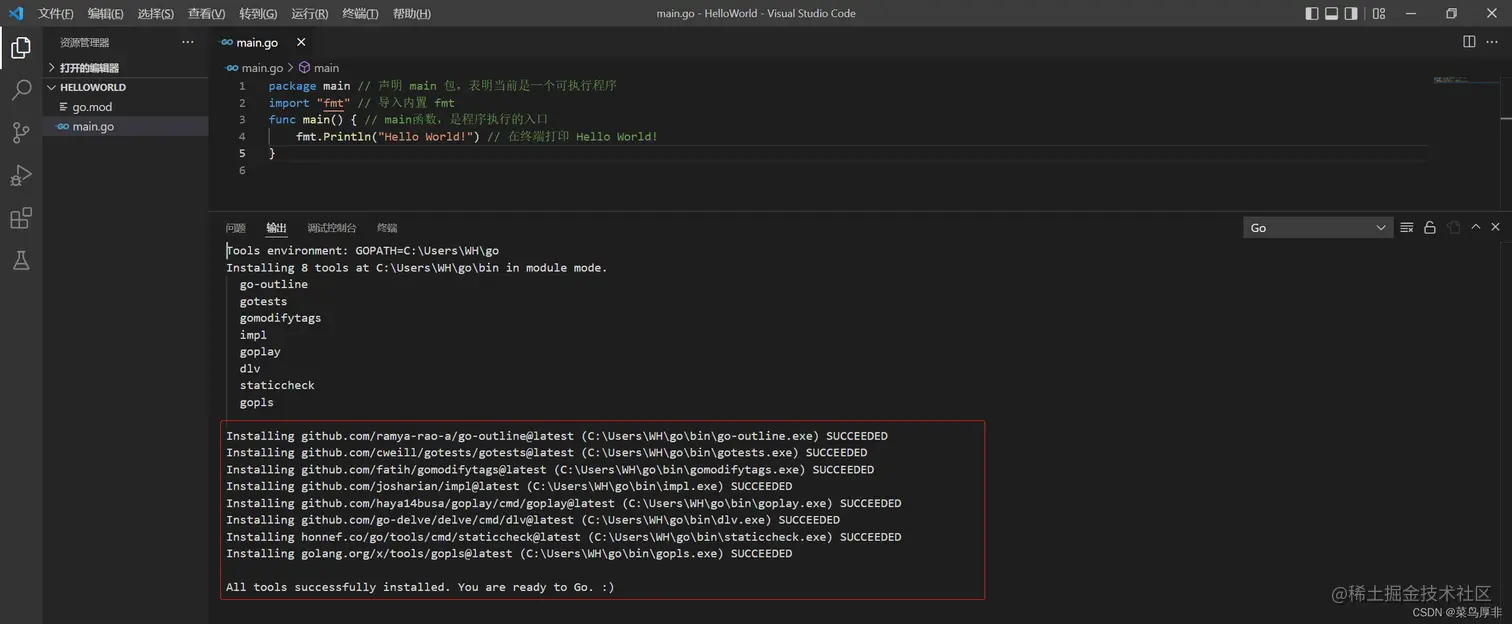Switch to the Output (输出) panel tab
Viewport: 1512px width, 624px height.
click(276, 228)
